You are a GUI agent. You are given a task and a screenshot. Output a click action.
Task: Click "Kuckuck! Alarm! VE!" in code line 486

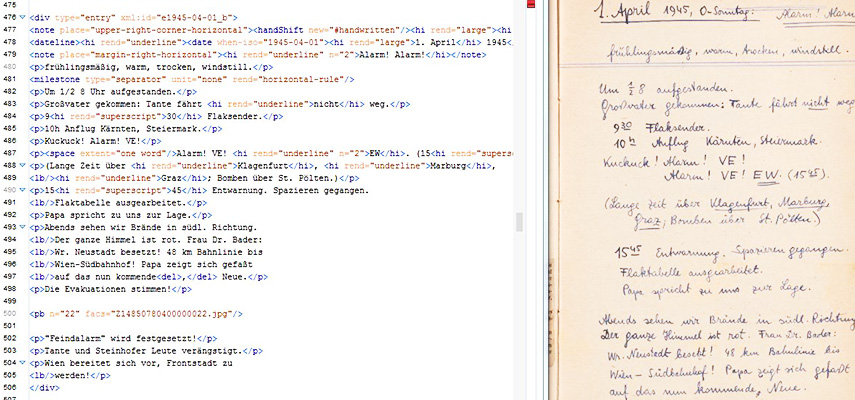[91, 141]
